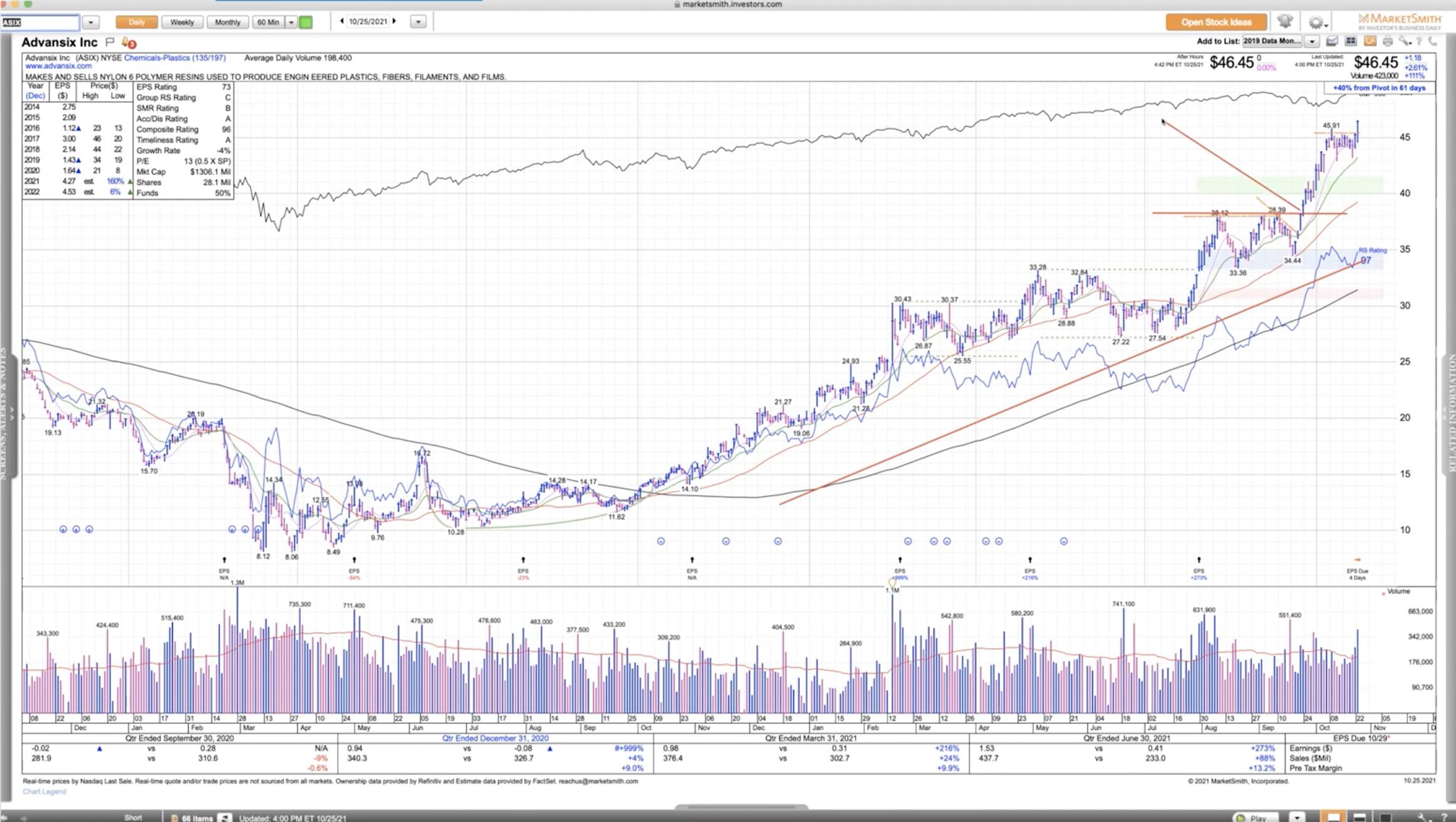Step to previous date with left arrow
The image size is (1456, 822).
342,21
